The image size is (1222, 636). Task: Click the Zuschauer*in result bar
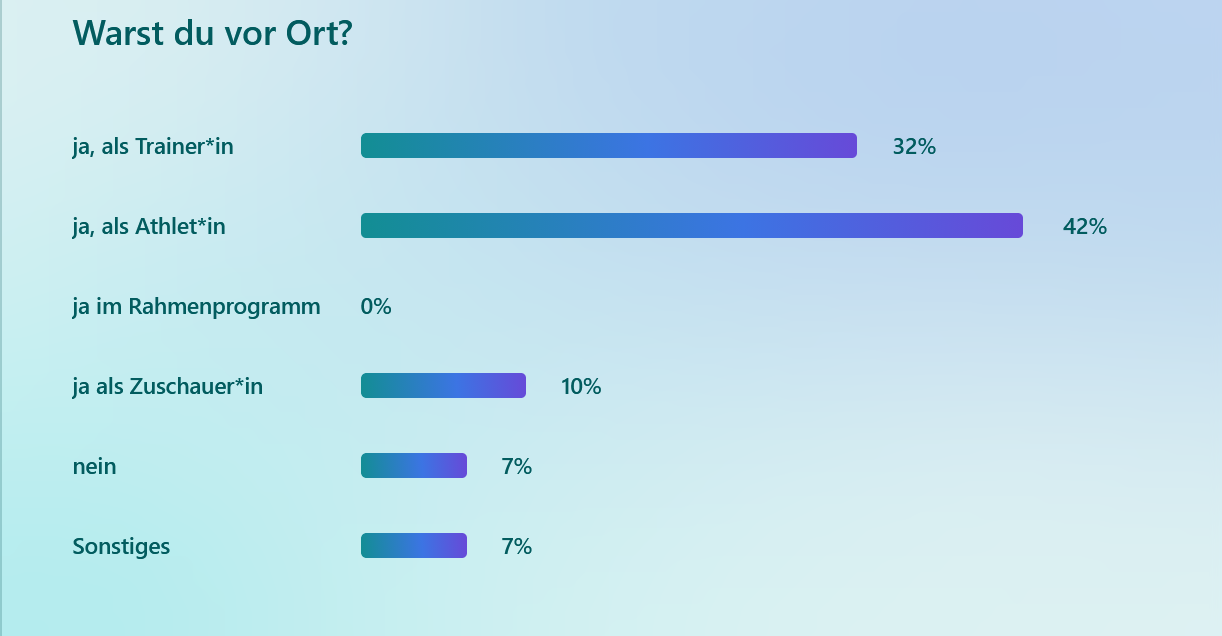(x=443, y=386)
